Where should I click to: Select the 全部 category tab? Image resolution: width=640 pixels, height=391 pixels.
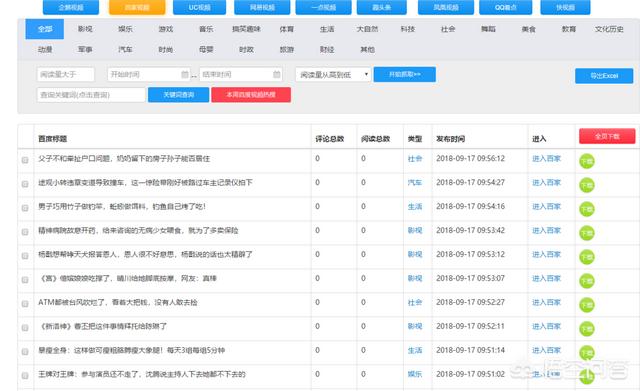coord(44,29)
